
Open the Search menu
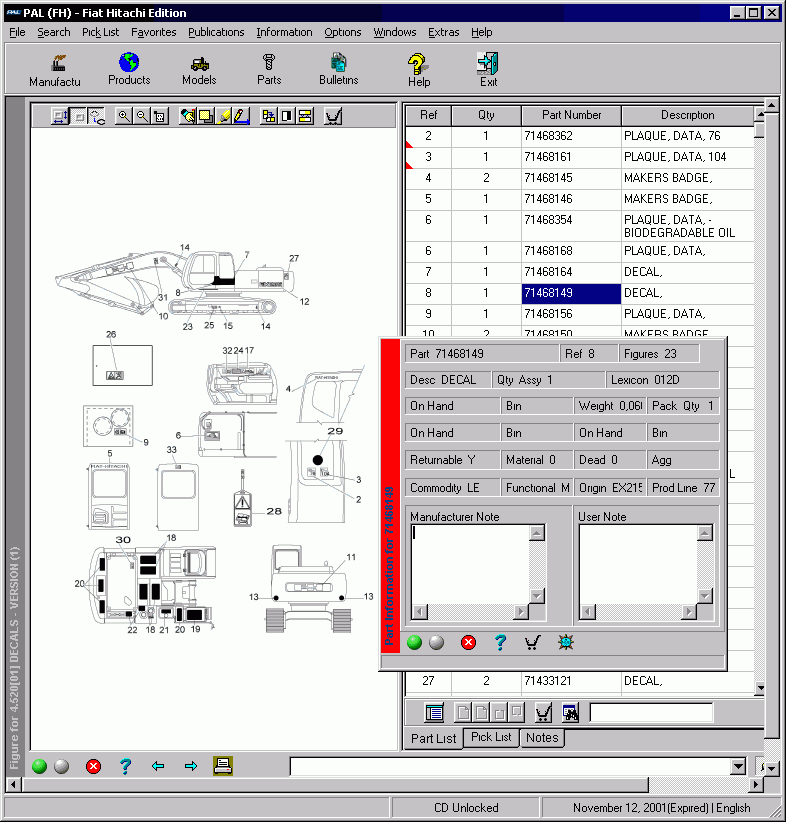click(x=53, y=33)
